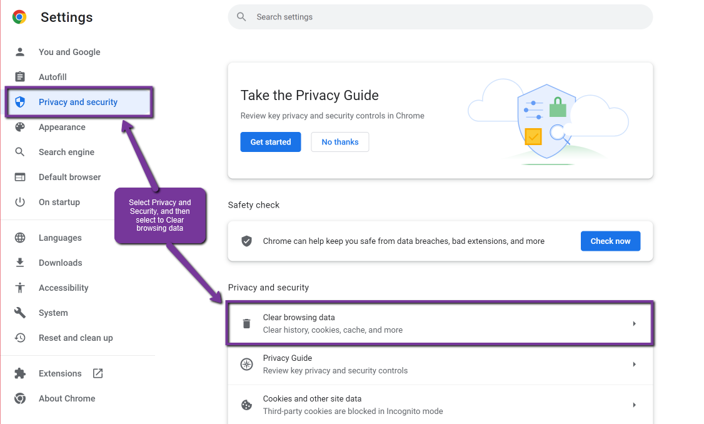
Task: Click the About Chrome logo icon
Action: [20, 398]
